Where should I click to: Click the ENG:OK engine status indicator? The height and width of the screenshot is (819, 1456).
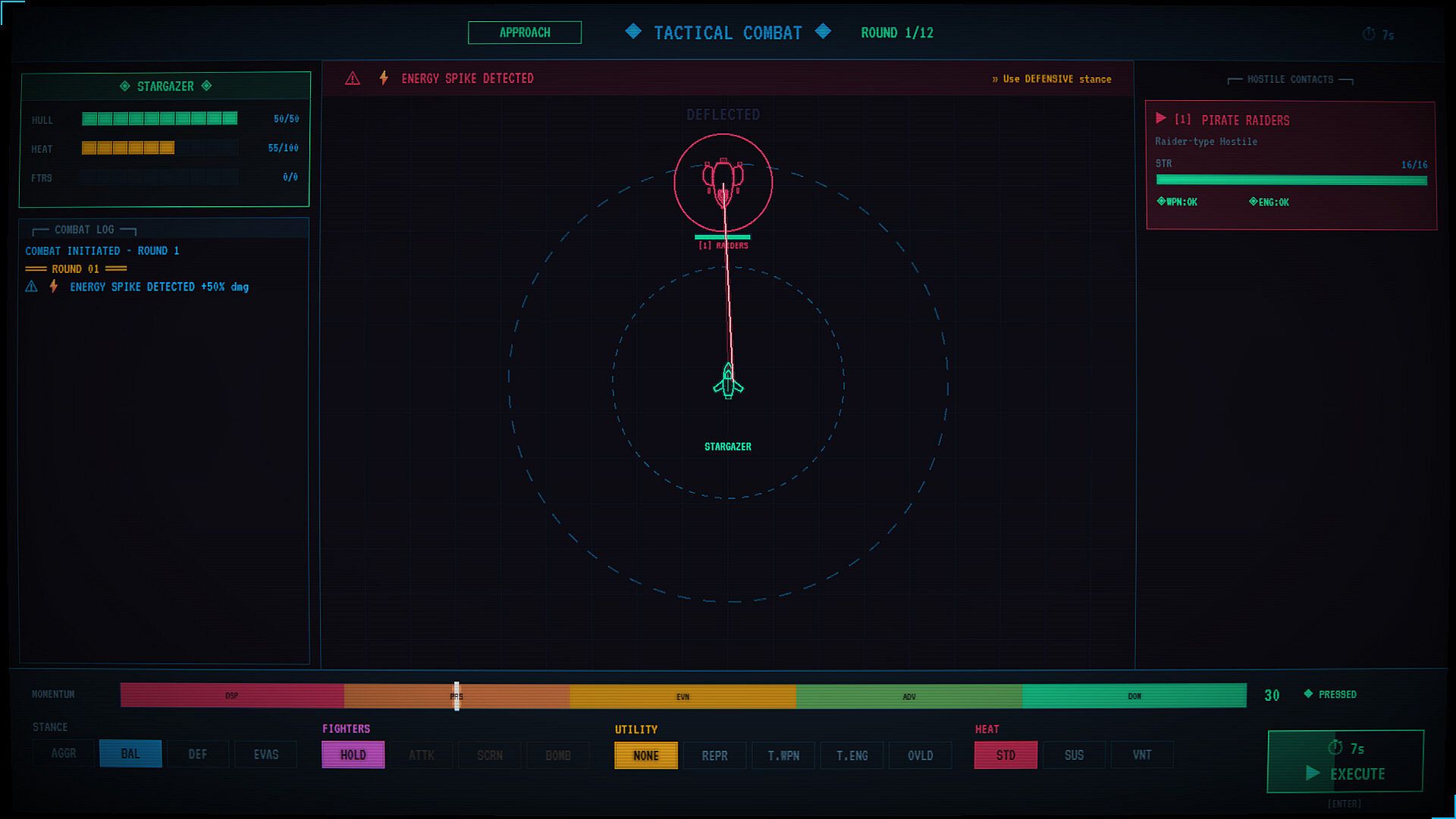pos(1269,202)
